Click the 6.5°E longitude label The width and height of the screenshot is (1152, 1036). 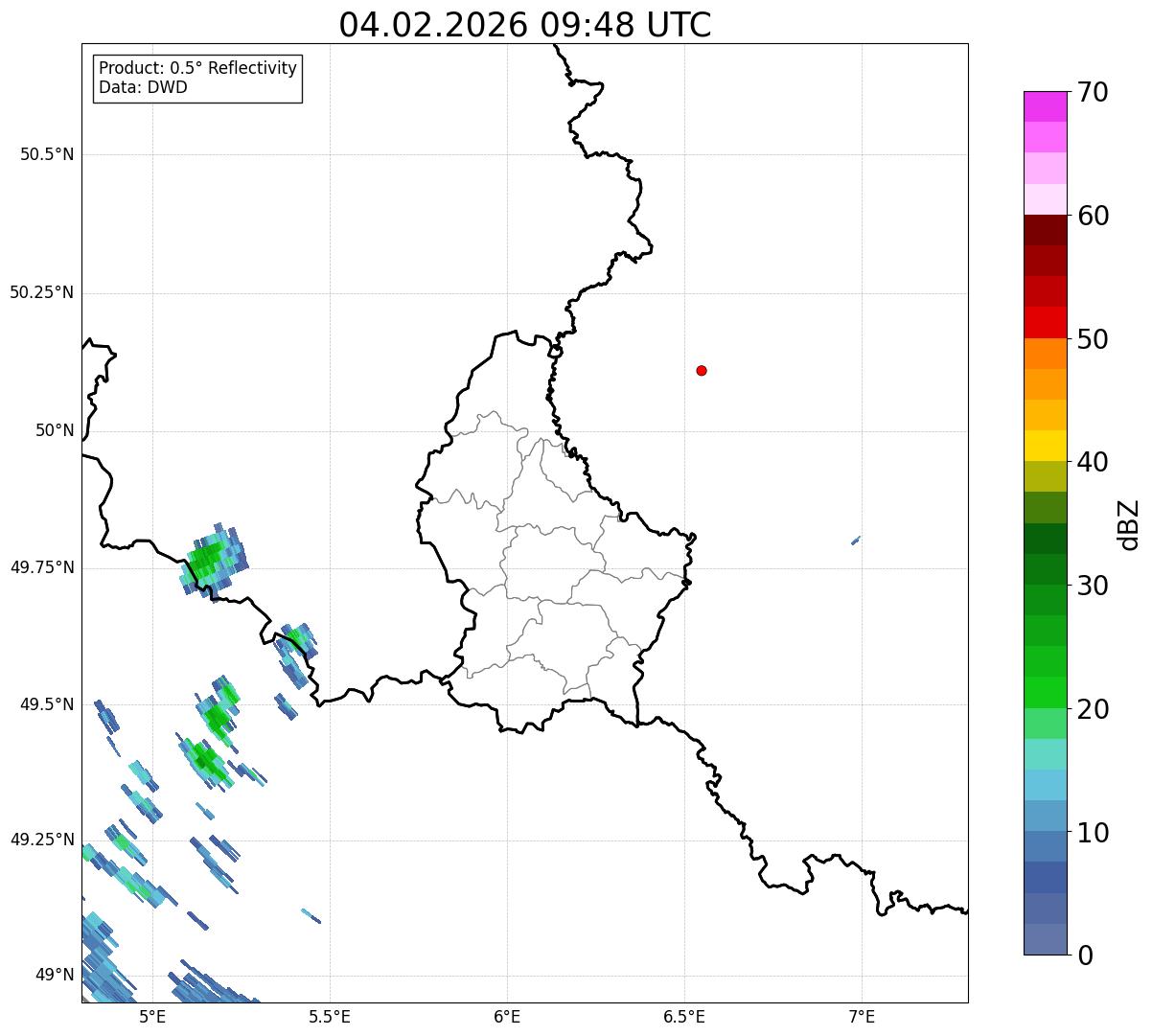[684, 1016]
